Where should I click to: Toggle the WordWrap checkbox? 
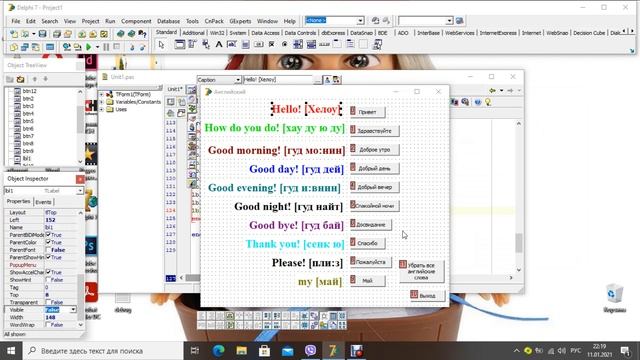point(48,324)
